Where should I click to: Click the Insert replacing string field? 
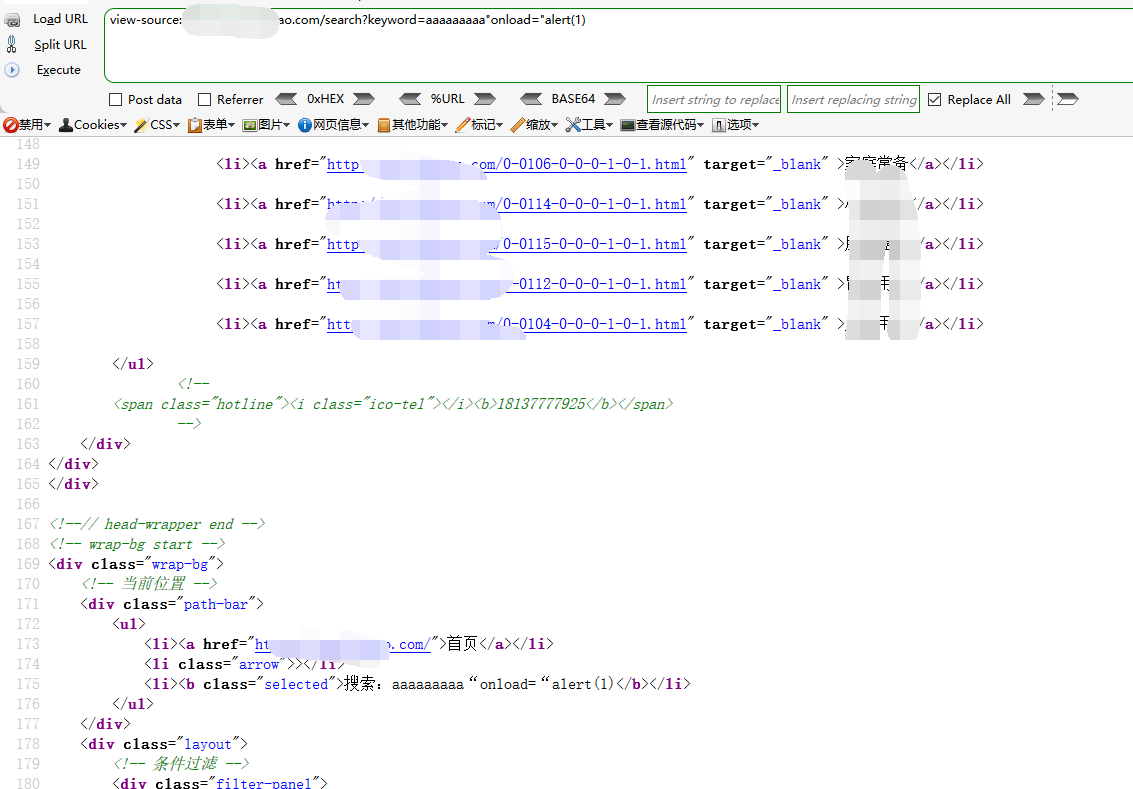(853, 100)
